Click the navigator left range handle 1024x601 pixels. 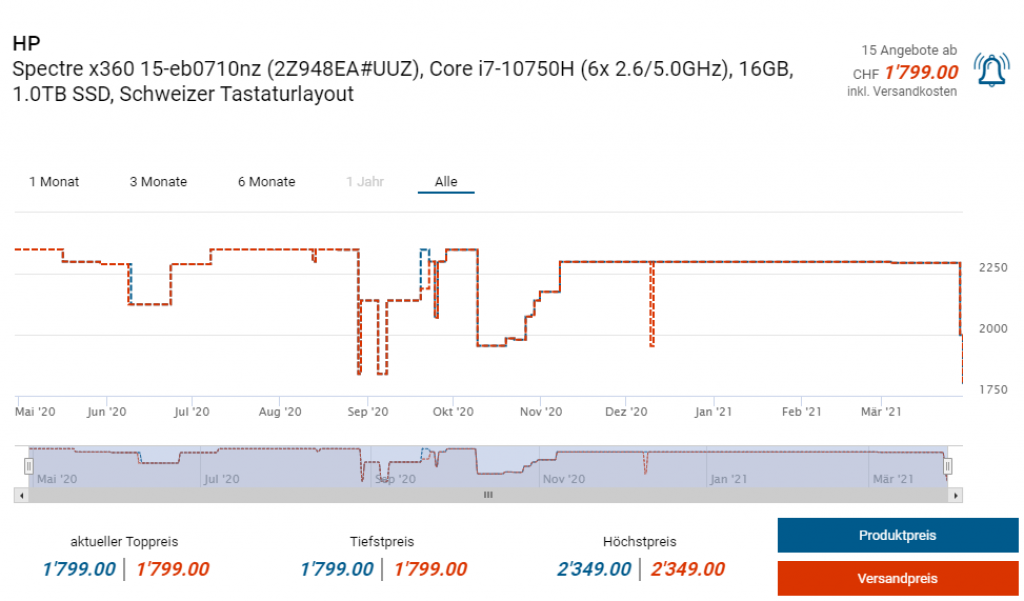coord(29,466)
